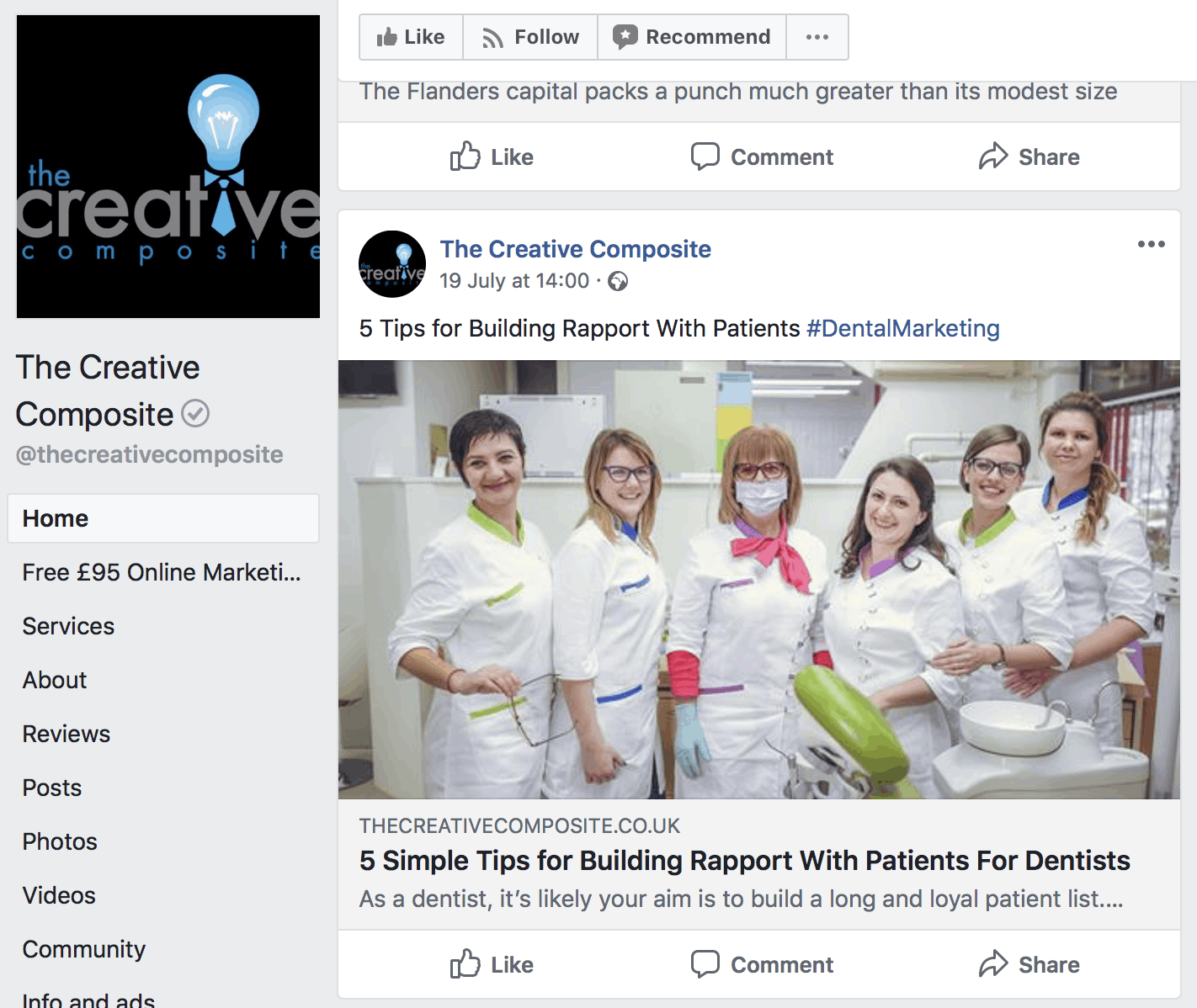Click the THECREATIVECOMPOSITE.CO.UK source link
The width and height of the screenshot is (1197, 1008).
pos(519,826)
